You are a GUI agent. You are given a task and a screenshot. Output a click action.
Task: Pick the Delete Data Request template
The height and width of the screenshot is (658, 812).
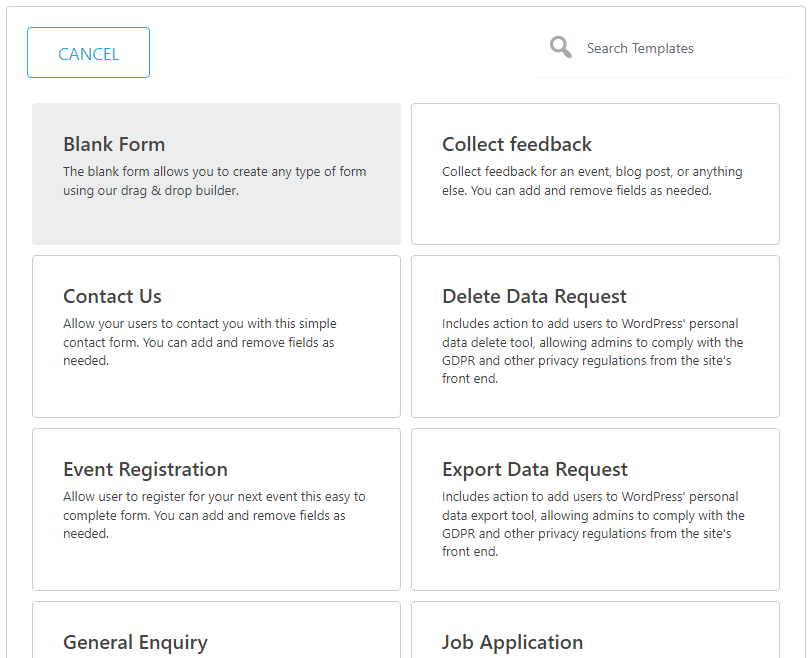pyautogui.click(x=596, y=337)
